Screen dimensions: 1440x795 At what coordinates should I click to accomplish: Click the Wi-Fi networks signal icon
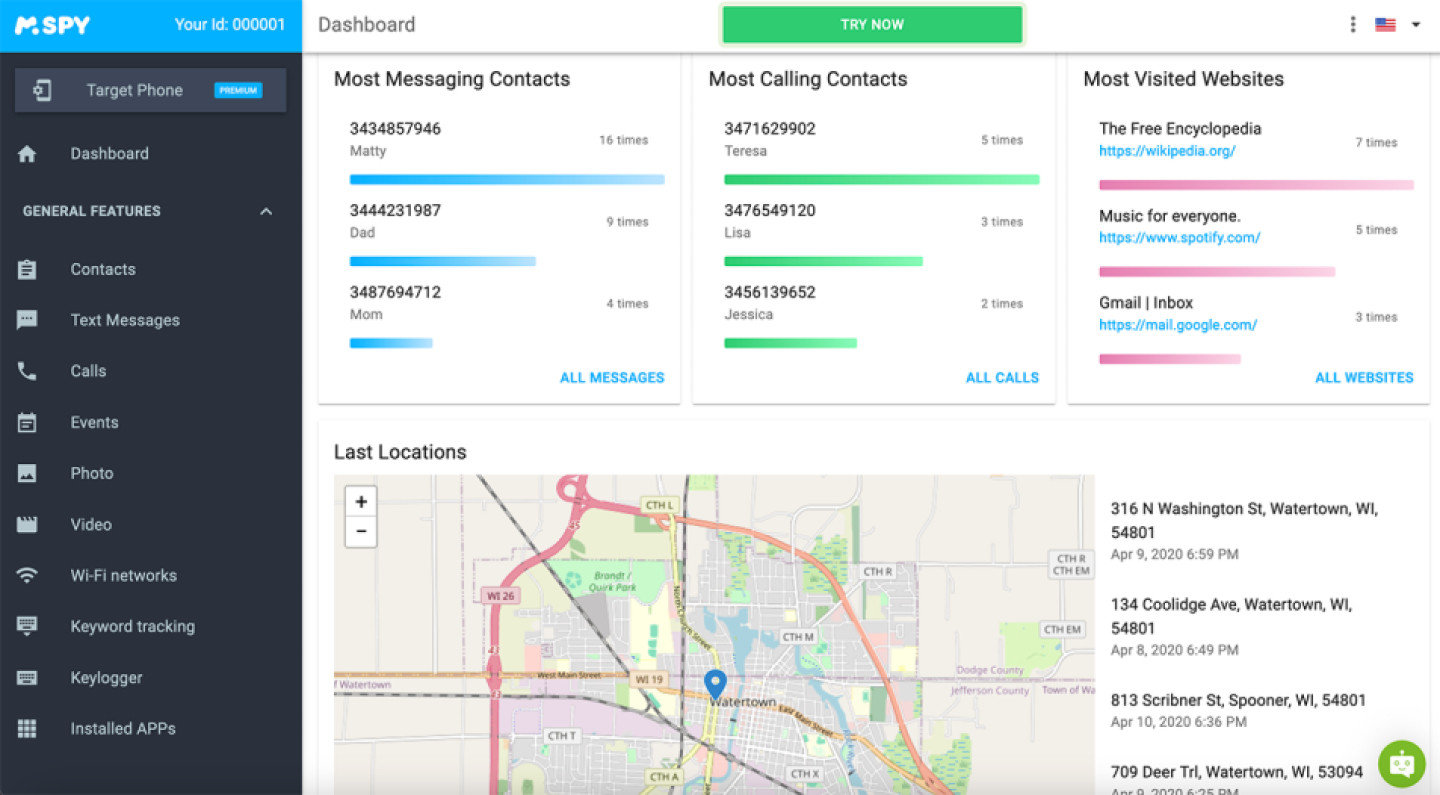[x=27, y=576]
